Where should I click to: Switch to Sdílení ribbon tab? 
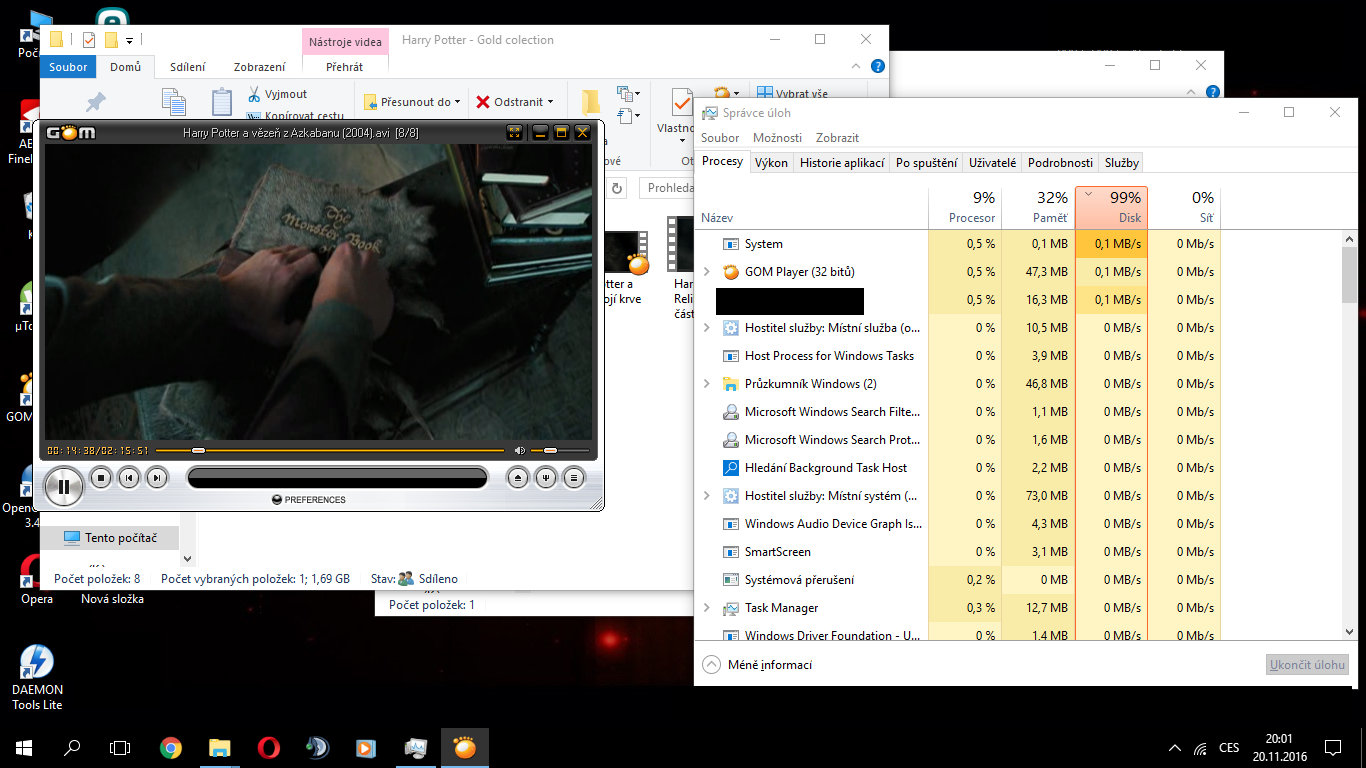pos(188,67)
